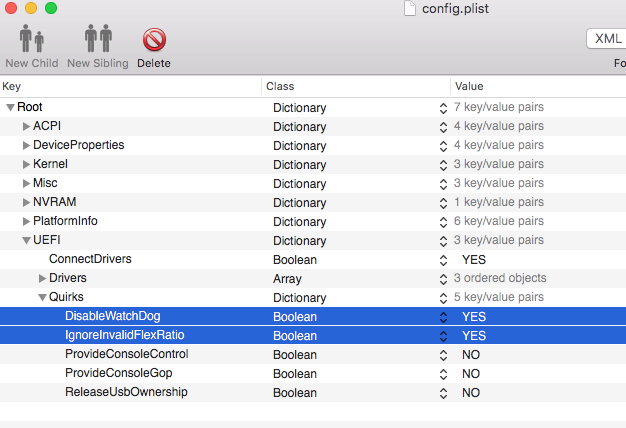Open class stepper for ConnectDrivers row
The width and height of the screenshot is (626, 428).
click(443, 260)
